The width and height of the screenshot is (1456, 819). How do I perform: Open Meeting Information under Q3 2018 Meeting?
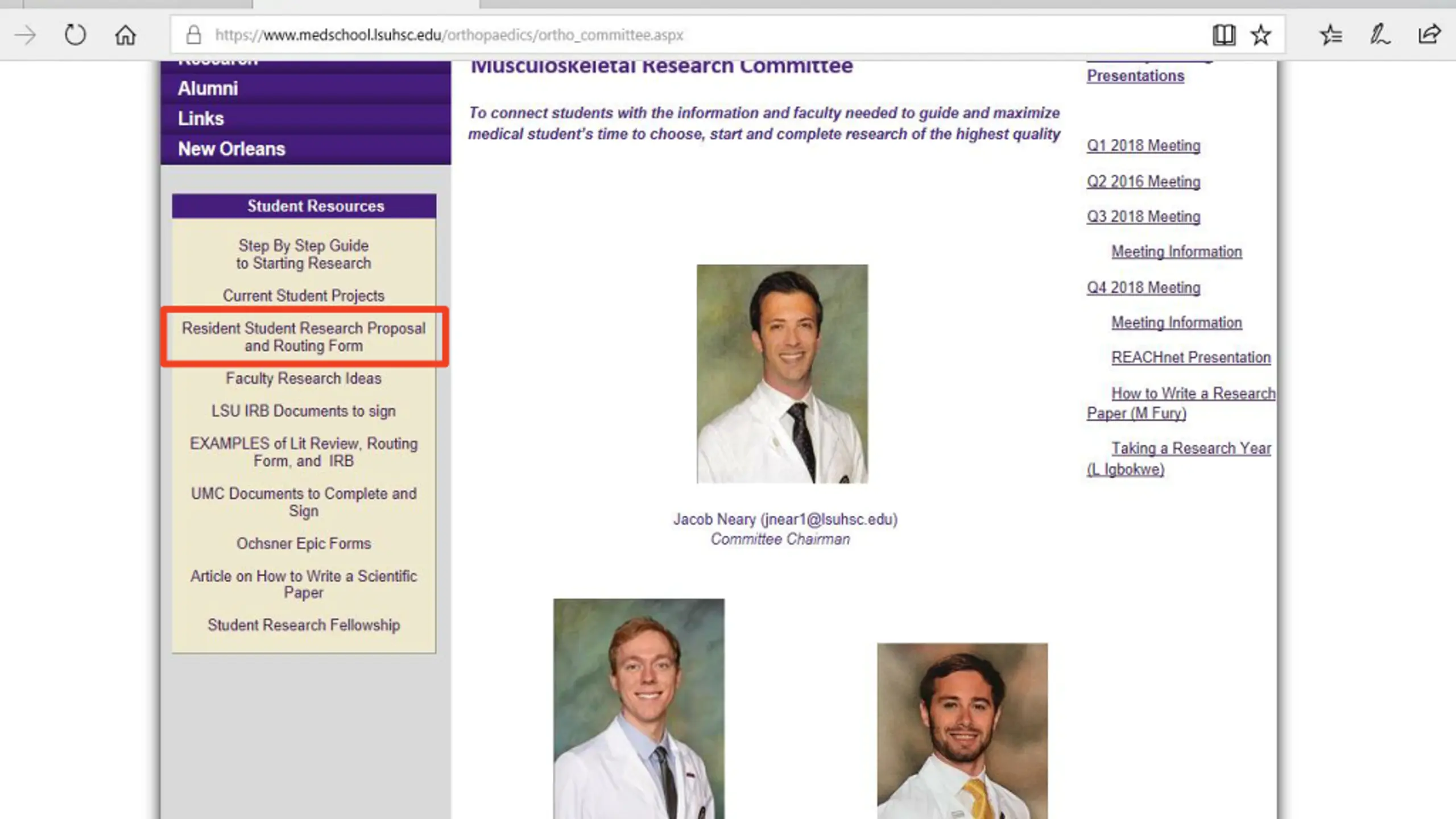point(1177,251)
